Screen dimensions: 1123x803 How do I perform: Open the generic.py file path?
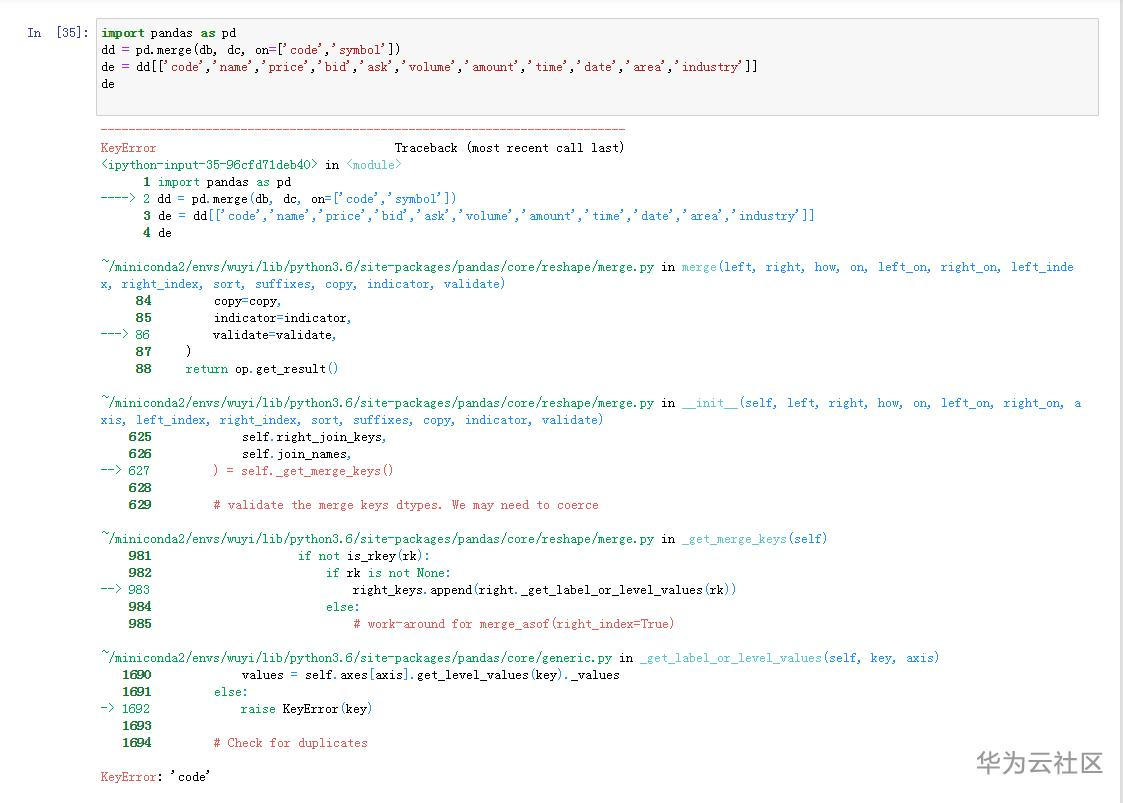[356, 658]
